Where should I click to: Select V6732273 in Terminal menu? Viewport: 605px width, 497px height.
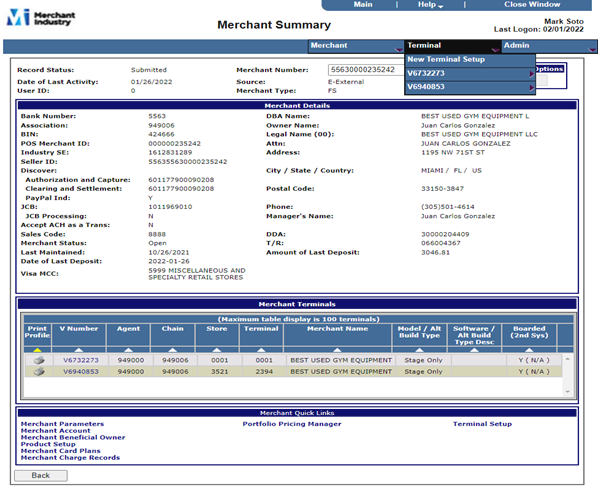click(x=470, y=73)
